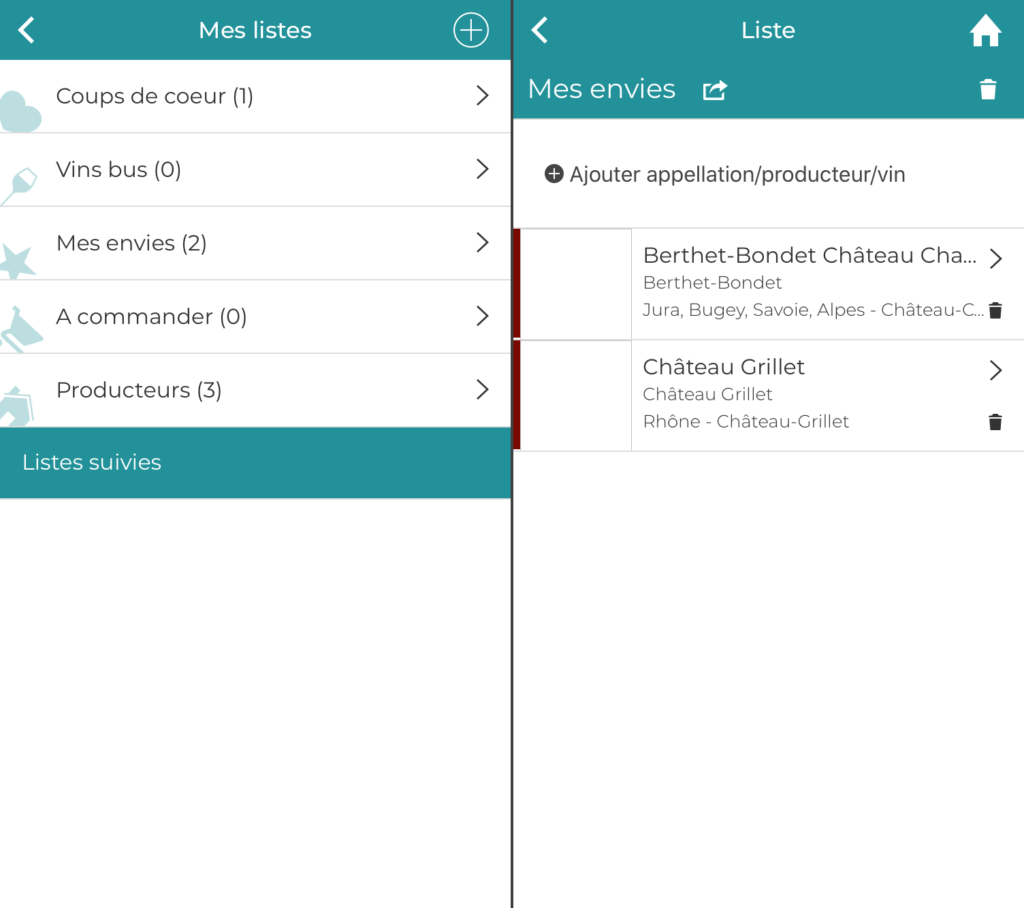This screenshot has width=1024, height=908.
Task: Go back from Mes listes screen
Action: (26, 30)
